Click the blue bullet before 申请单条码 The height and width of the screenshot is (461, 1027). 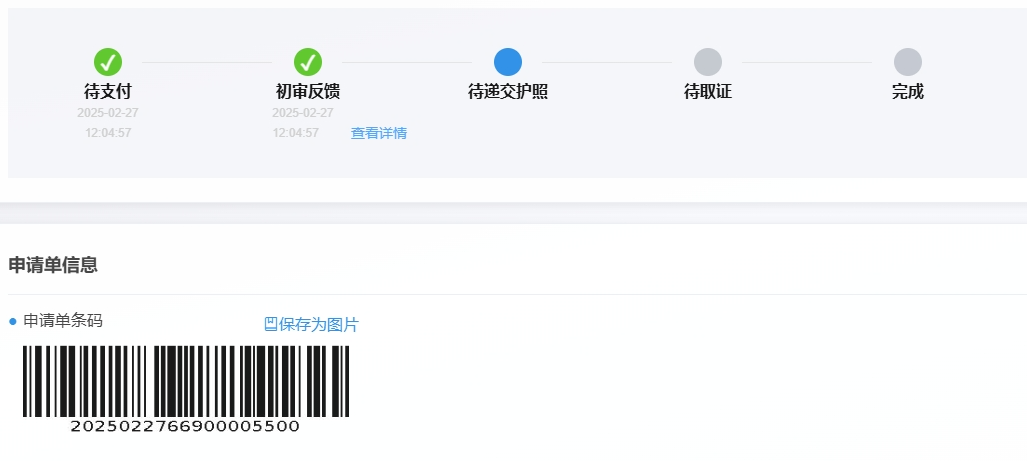click(x=12, y=321)
